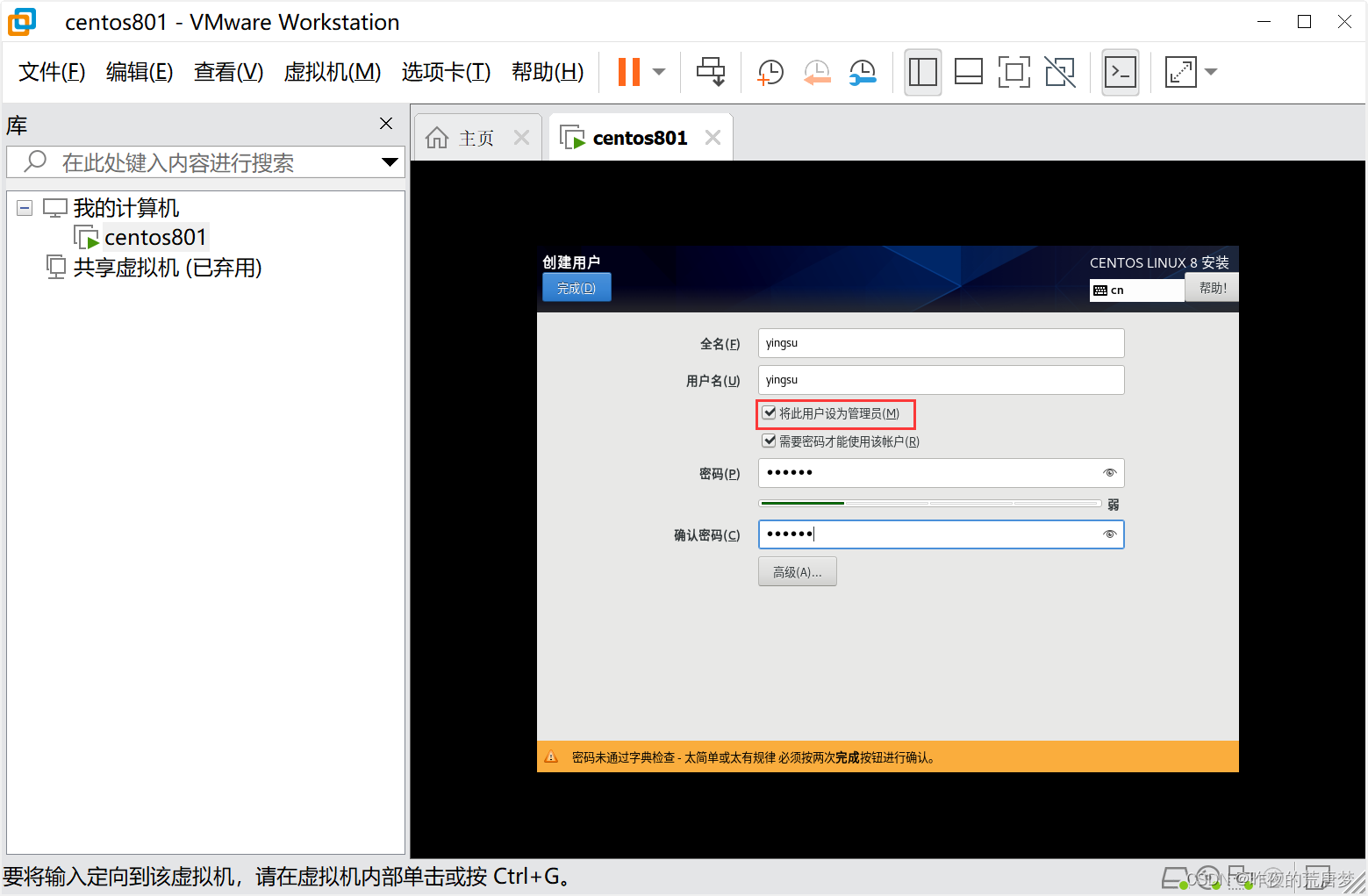Switch to the centos801 tab
Image resolution: width=1368 pixels, height=896 pixels.
click(x=640, y=138)
